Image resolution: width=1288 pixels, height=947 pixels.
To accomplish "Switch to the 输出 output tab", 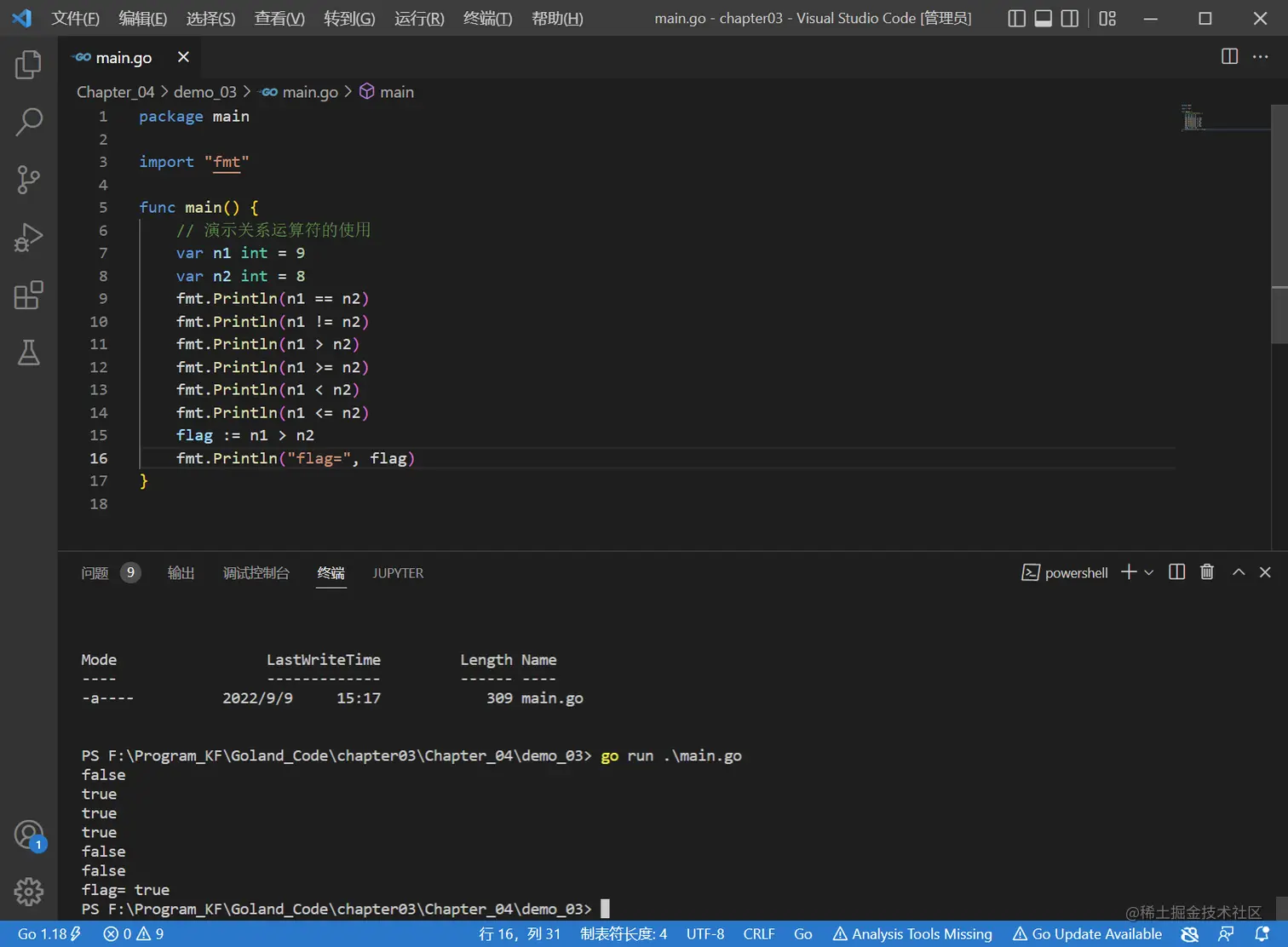I will coord(181,573).
